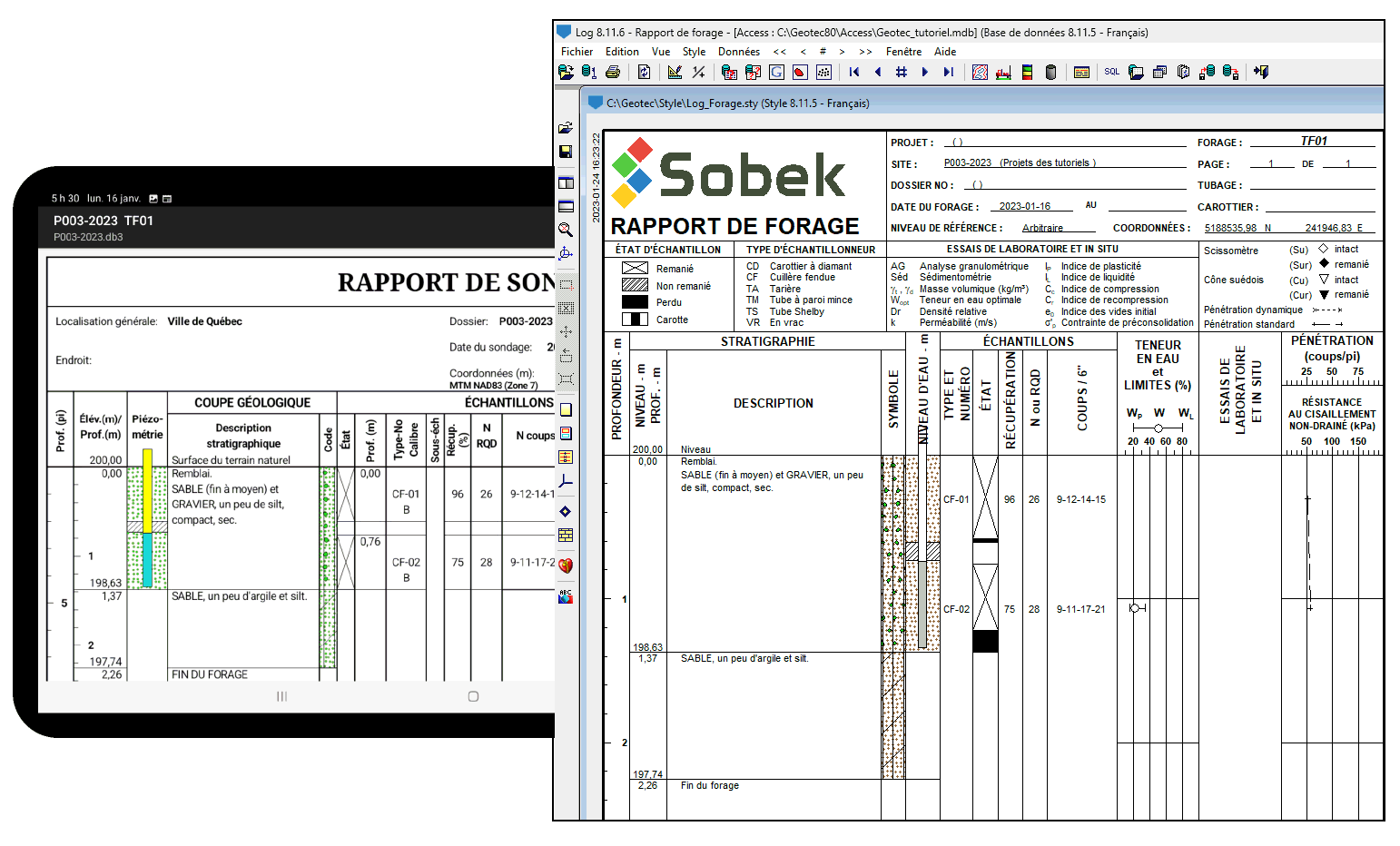
Task: Click coups value 9-12-14-15
Action: tap(1081, 499)
